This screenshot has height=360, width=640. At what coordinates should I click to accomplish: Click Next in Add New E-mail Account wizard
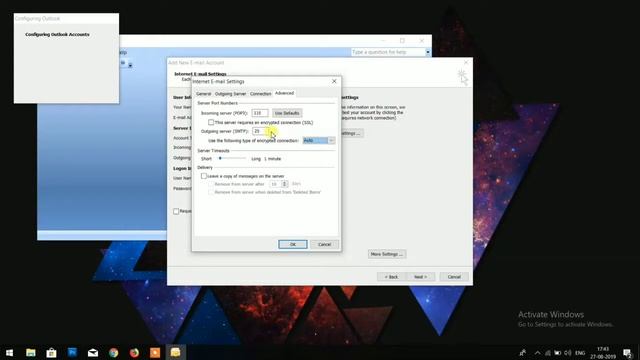(420, 277)
